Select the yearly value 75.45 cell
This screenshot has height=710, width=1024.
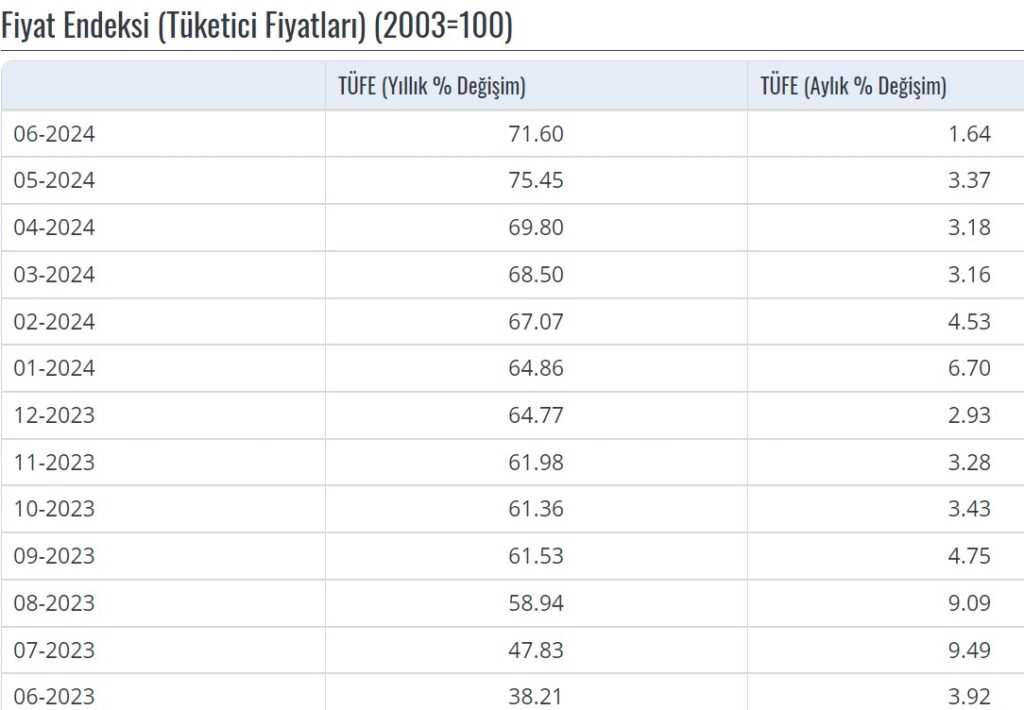pos(536,181)
